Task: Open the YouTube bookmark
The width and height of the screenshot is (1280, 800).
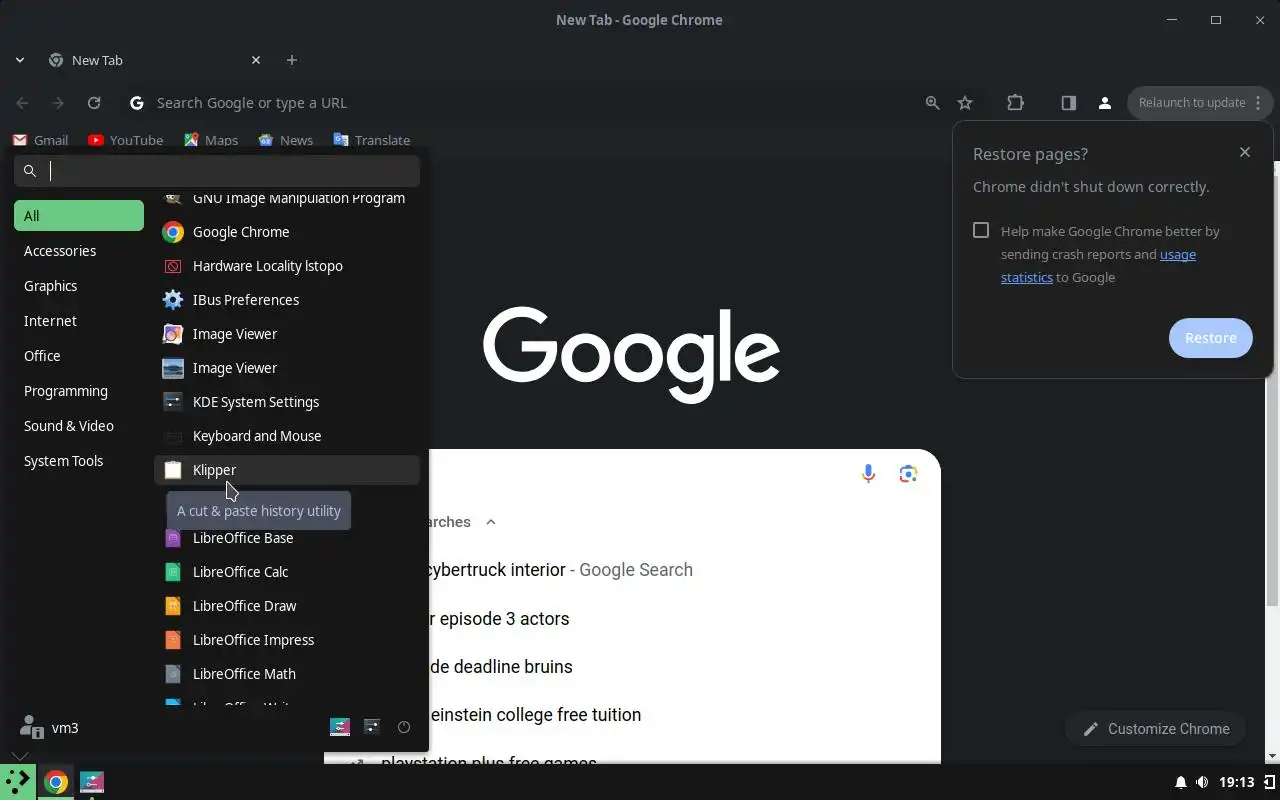Action: coord(125,140)
